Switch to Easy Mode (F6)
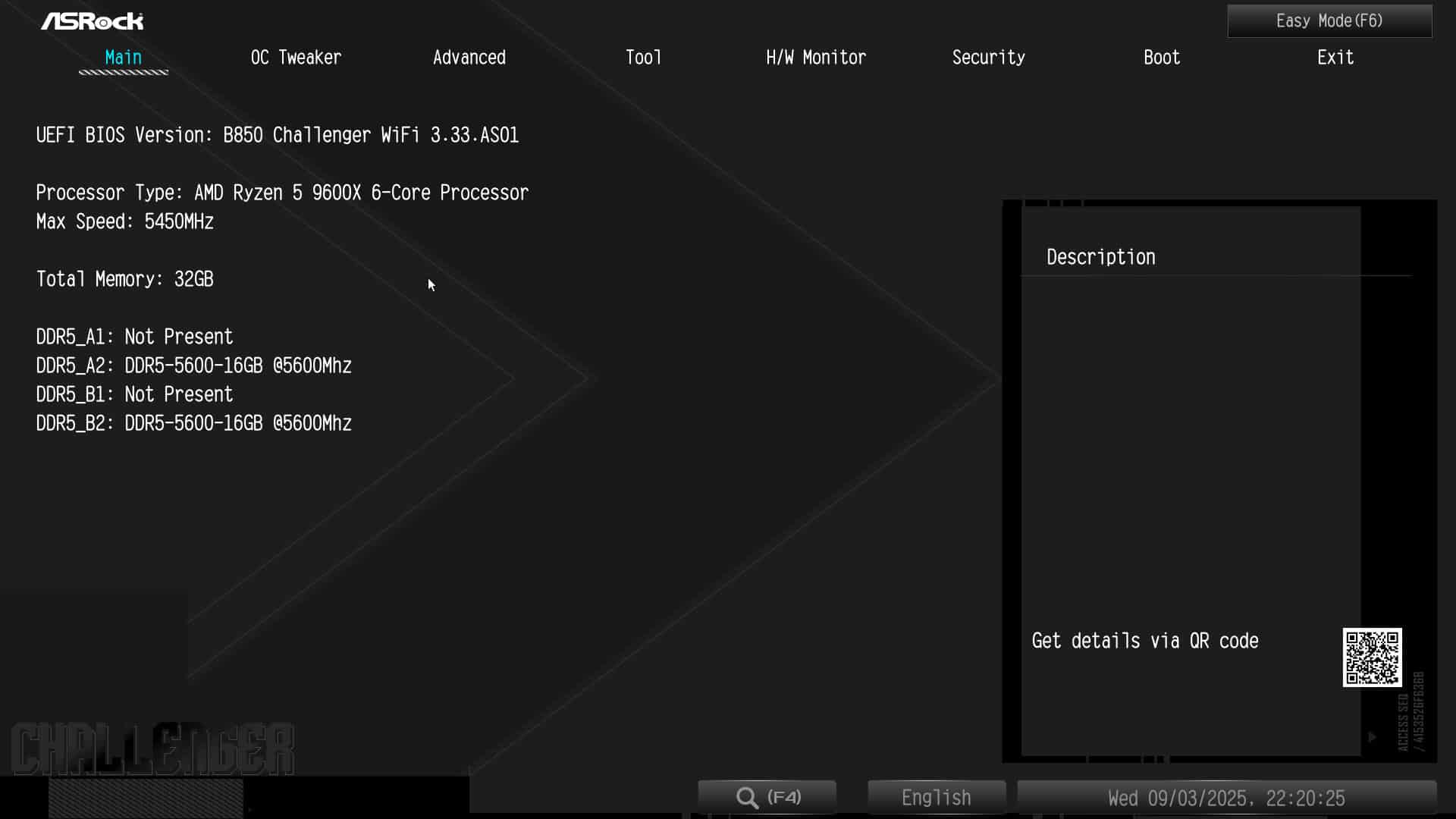1456x819 pixels. [1329, 21]
